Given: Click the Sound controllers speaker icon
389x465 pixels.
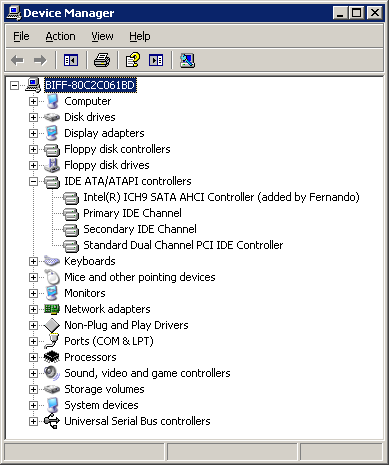Looking at the screenshot, I should coord(52,373).
